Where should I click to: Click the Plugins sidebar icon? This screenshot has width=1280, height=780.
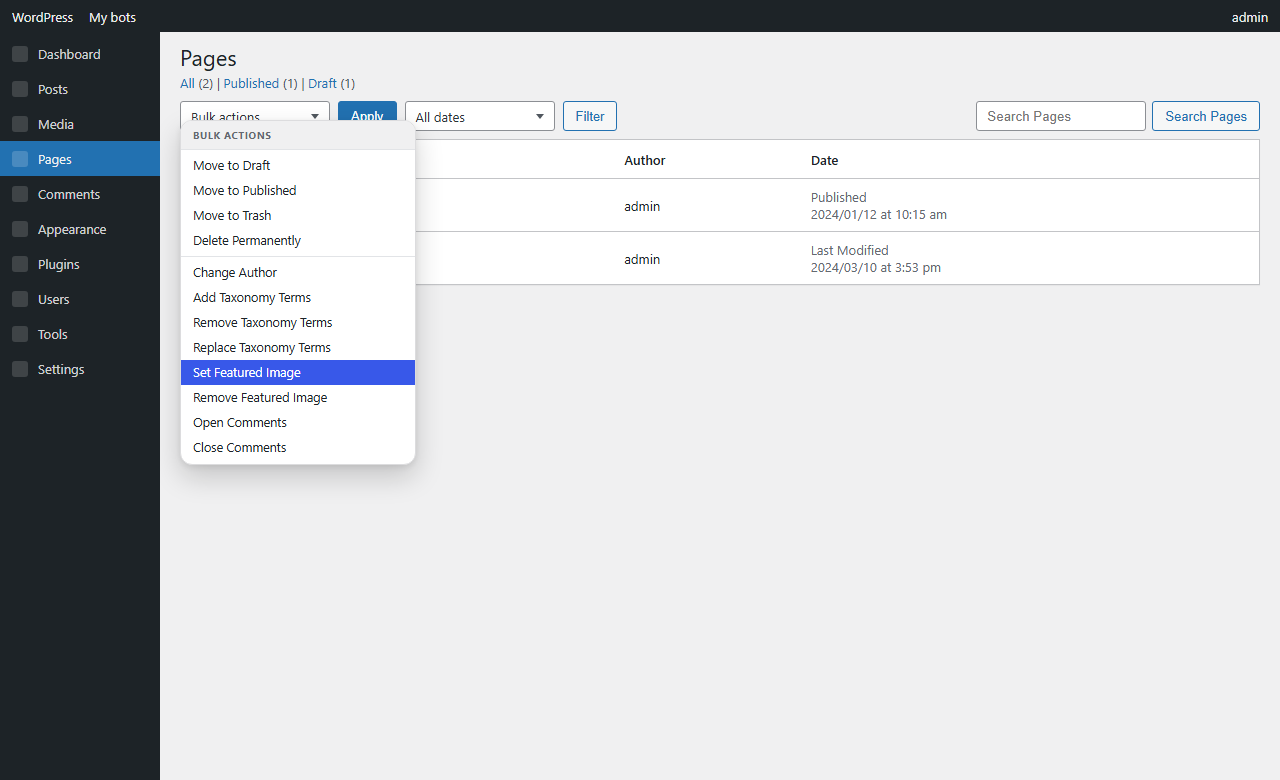[x=20, y=264]
